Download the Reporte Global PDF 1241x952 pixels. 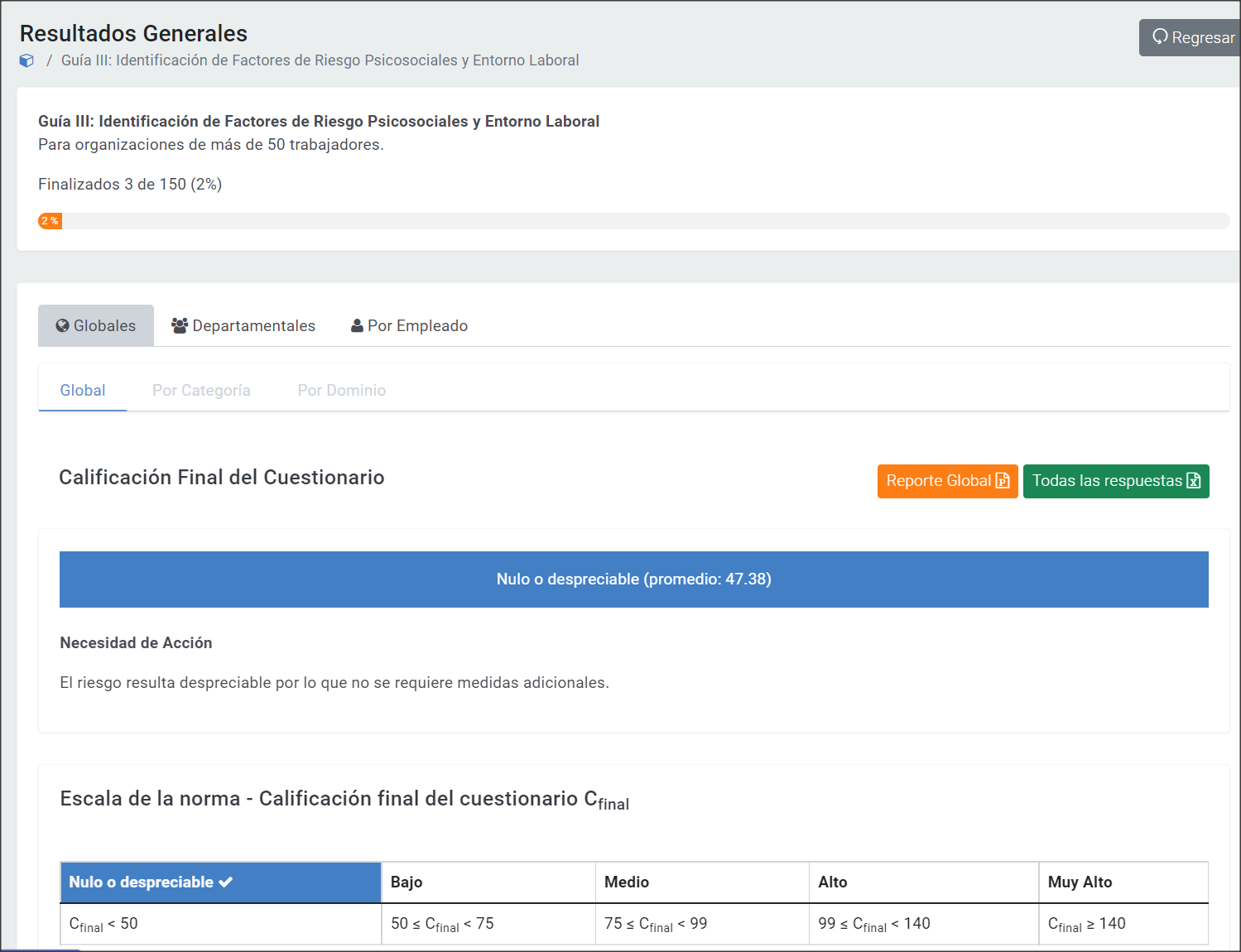[x=947, y=481]
